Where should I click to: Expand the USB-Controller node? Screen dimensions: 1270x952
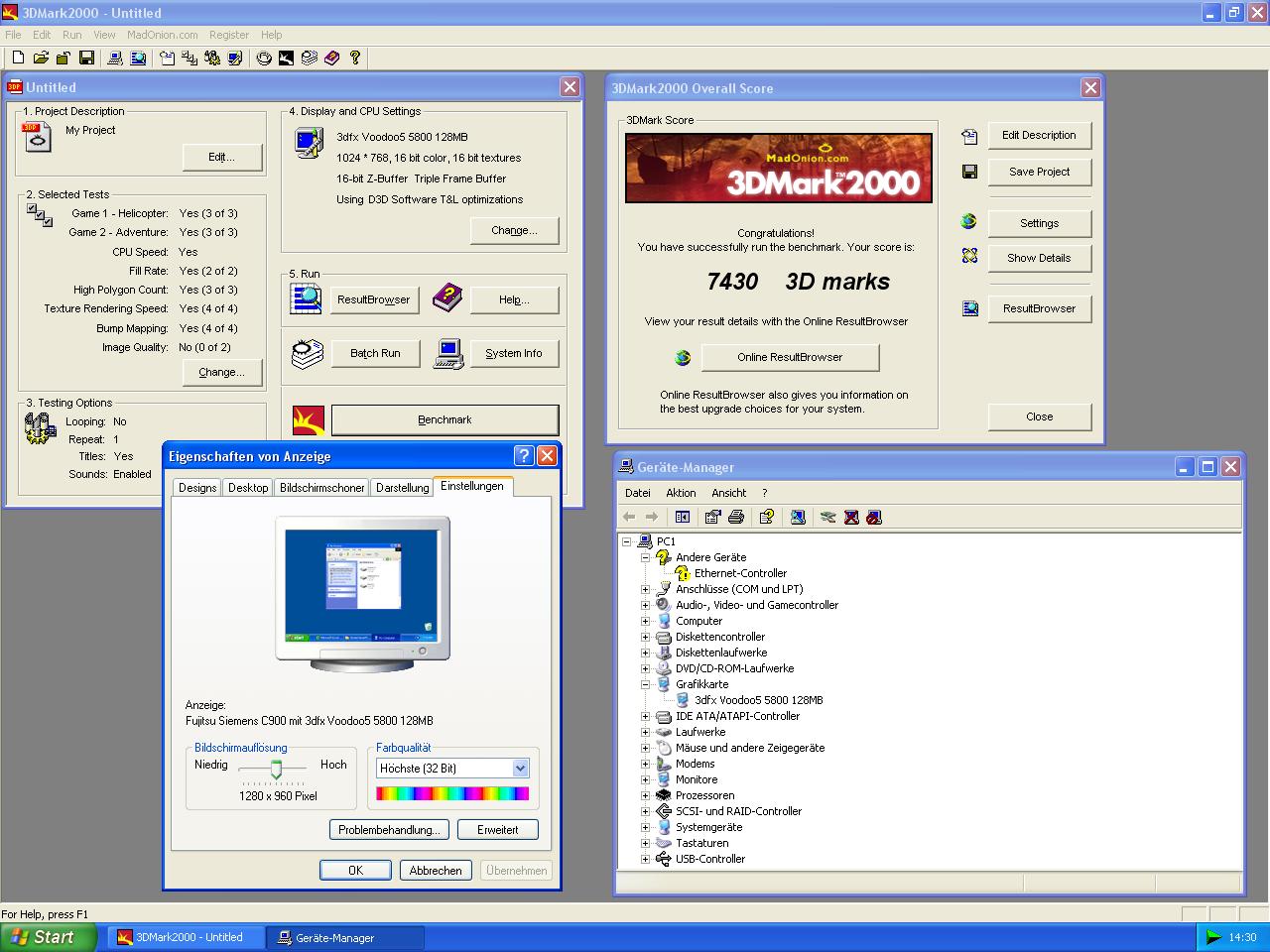click(x=645, y=859)
